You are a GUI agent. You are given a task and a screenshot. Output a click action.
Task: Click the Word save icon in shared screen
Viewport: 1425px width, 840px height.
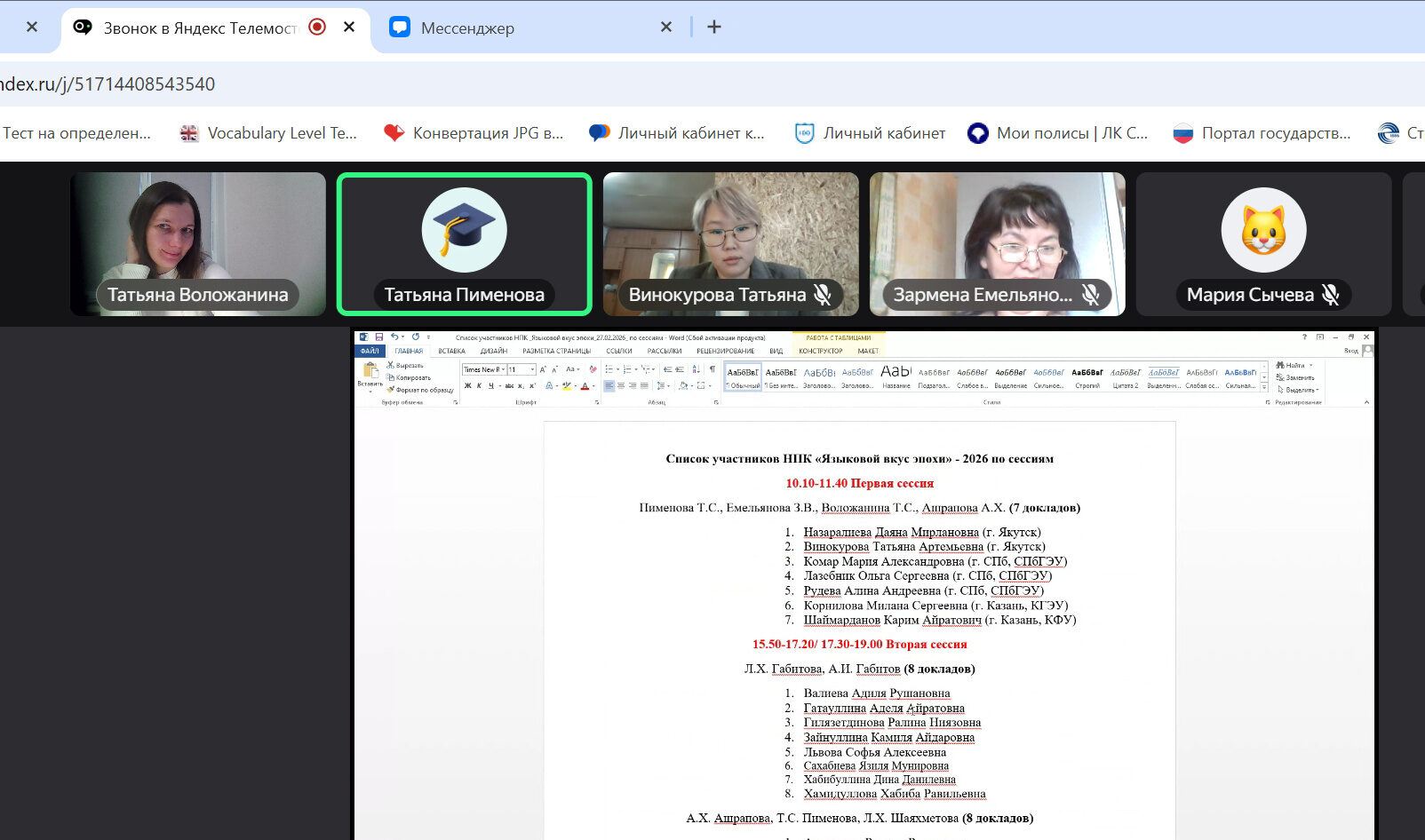click(379, 337)
